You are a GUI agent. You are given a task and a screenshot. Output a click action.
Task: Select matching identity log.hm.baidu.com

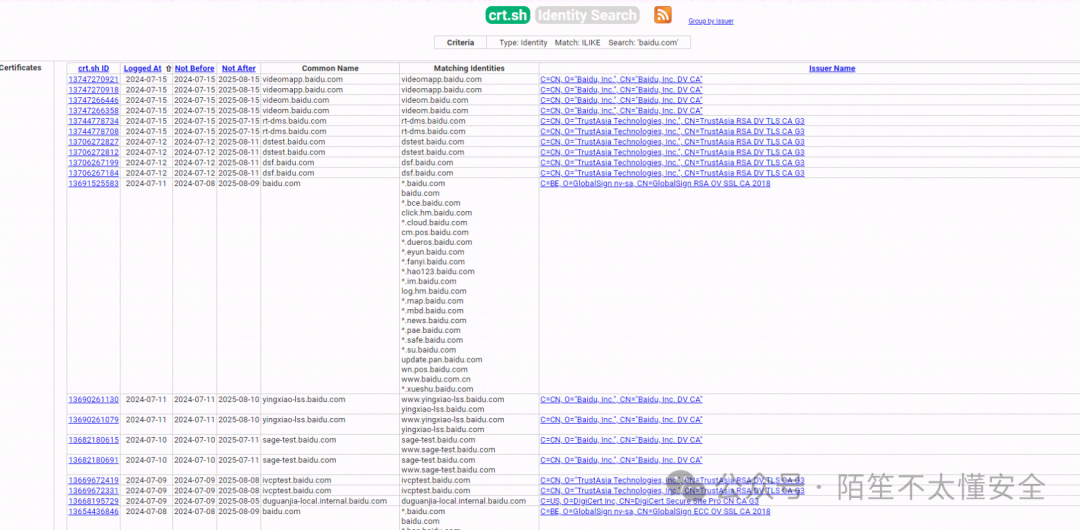tap(434, 291)
